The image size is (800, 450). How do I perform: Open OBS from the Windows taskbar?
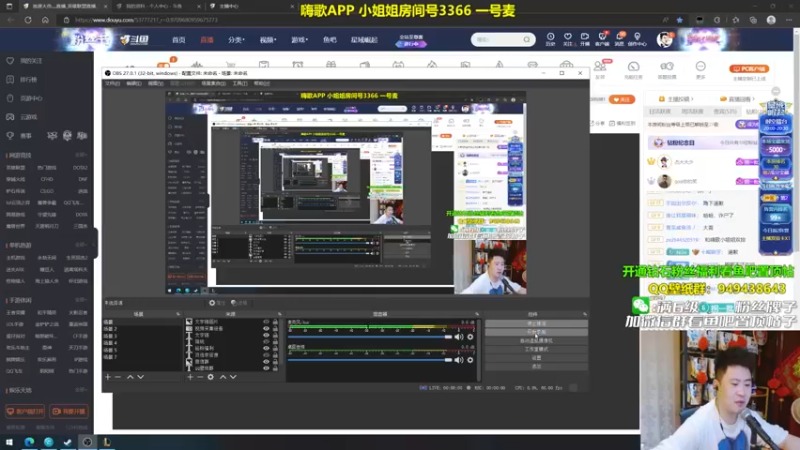click(87, 442)
